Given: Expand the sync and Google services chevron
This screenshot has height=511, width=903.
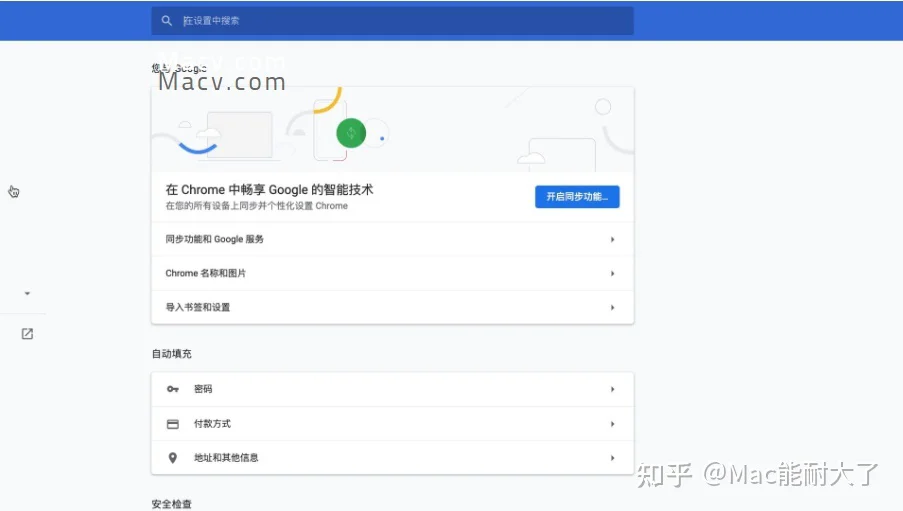Looking at the screenshot, I should point(612,239).
